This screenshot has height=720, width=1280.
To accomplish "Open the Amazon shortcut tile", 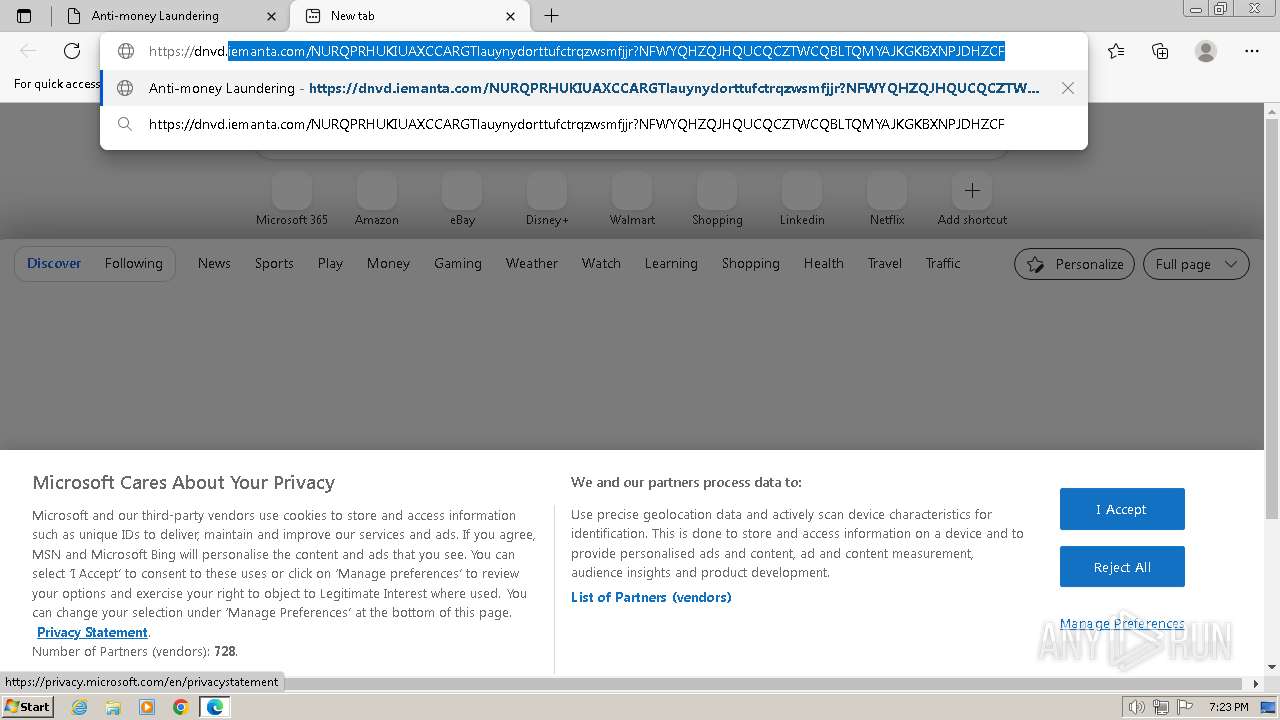I will (x=377, y=199).
